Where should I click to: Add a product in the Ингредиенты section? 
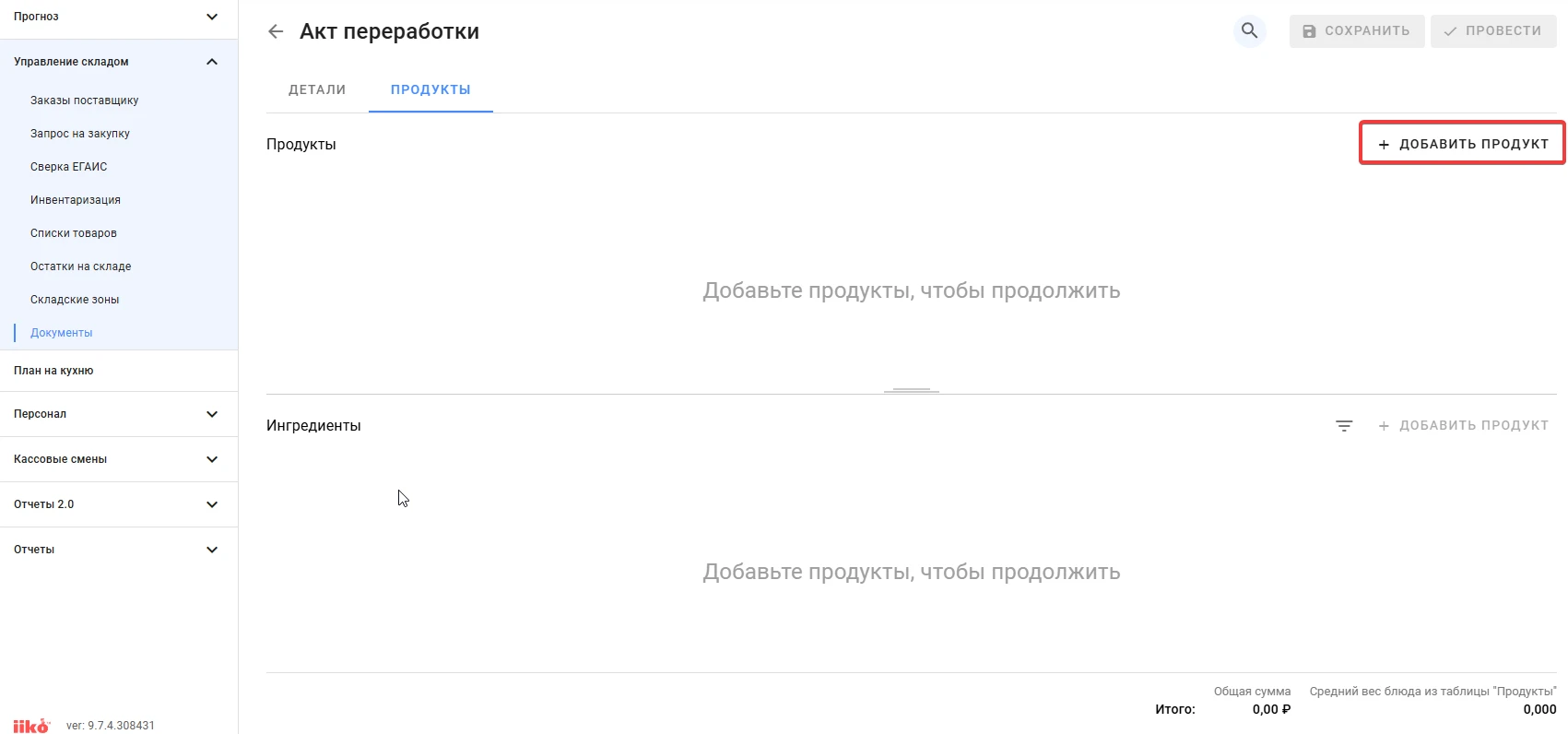click(x=1463, y=426)
